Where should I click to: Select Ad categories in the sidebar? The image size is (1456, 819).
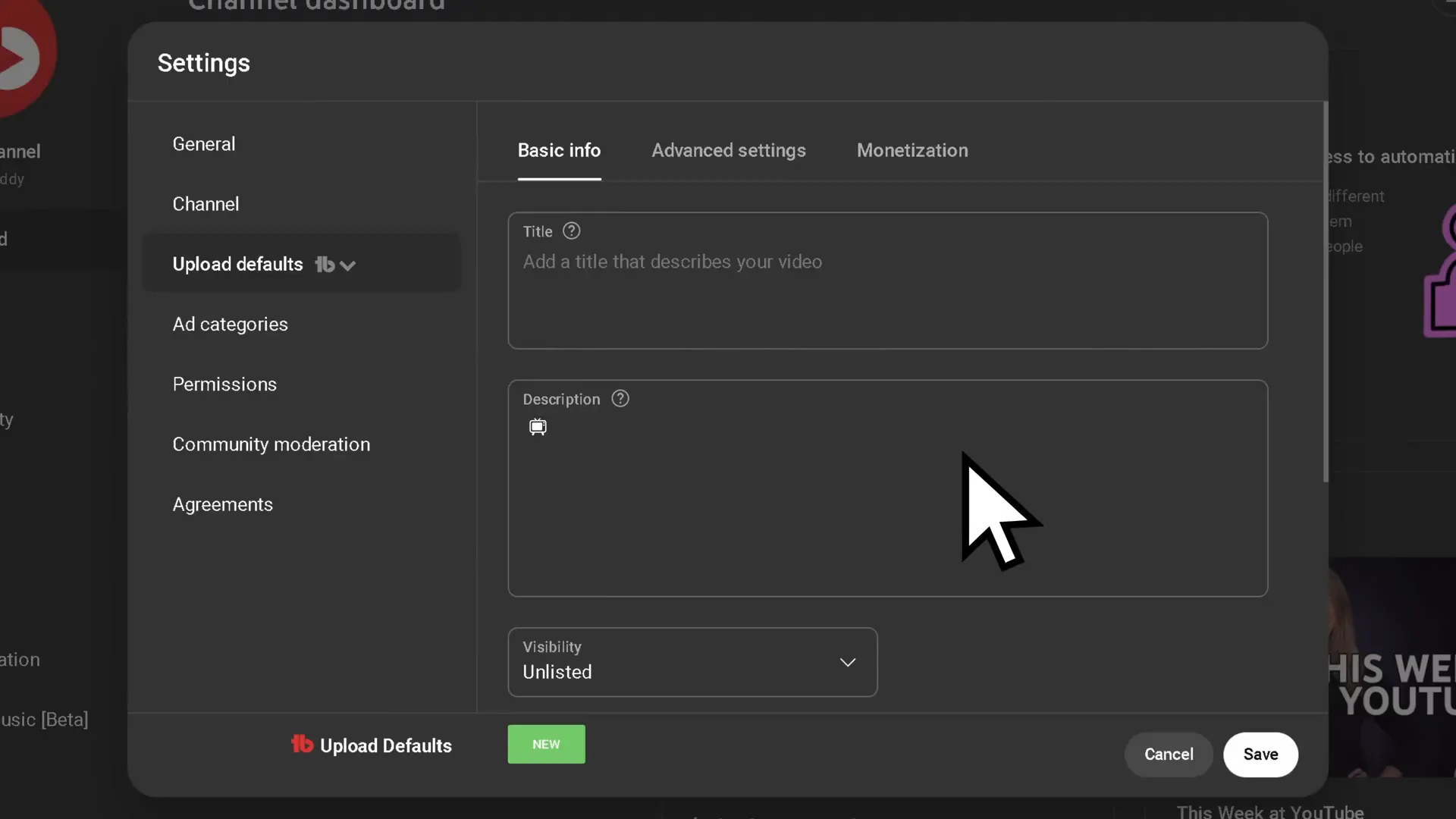(x=230, y=325)
